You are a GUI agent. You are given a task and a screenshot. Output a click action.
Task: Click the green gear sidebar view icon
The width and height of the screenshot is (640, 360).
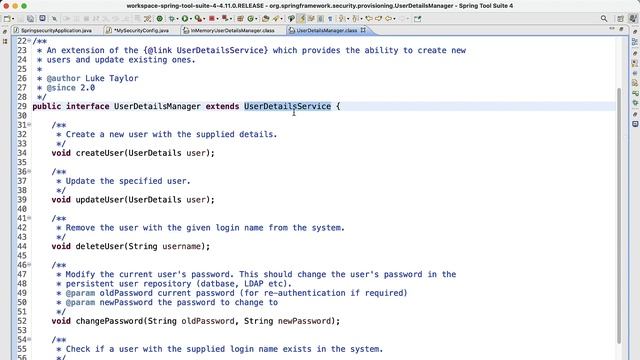[x=635, y=102]
